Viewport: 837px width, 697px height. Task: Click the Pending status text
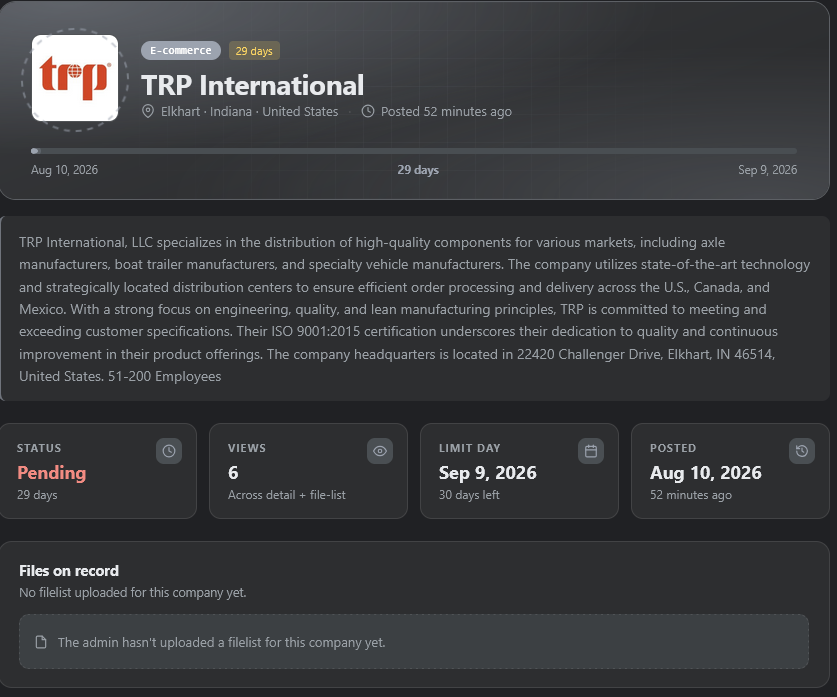(51, 473)
